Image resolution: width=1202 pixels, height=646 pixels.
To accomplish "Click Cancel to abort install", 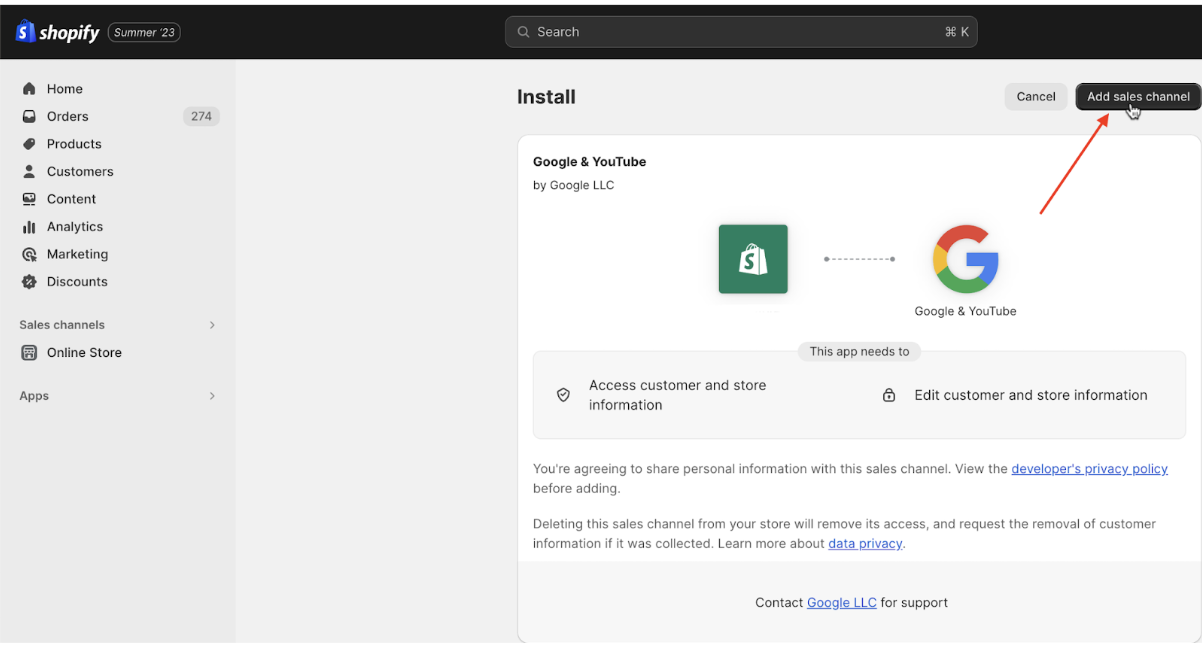I will [1036, 97].
